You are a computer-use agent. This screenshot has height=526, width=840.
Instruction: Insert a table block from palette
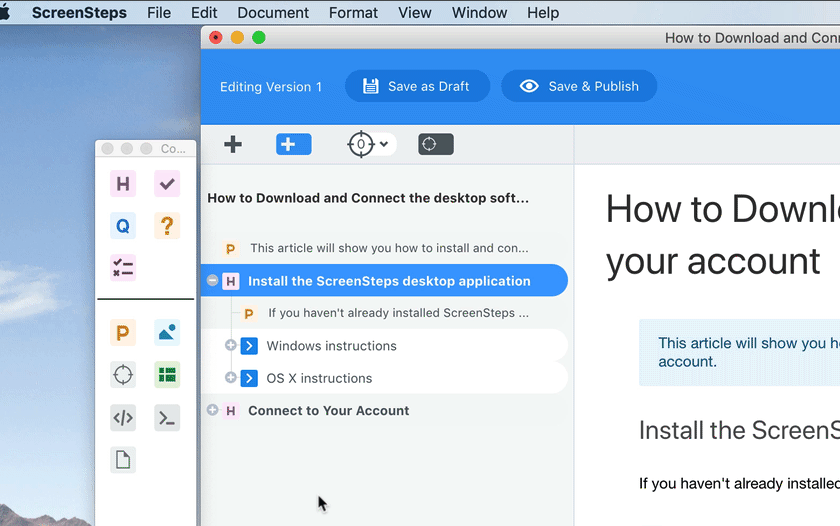point(167,374)
